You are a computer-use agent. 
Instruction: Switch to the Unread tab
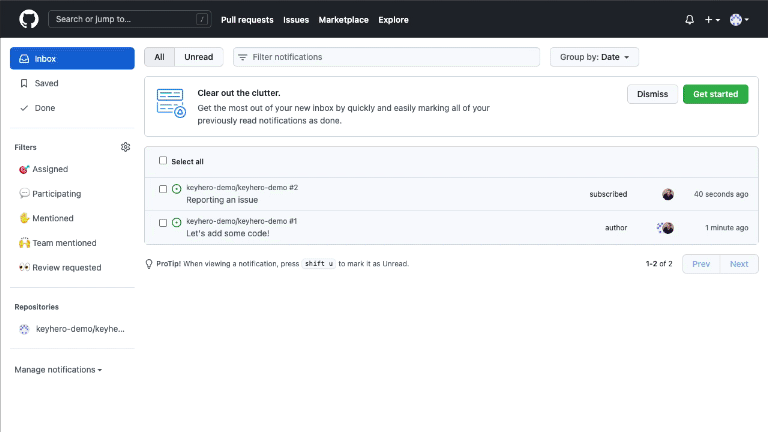coord(198,57)
